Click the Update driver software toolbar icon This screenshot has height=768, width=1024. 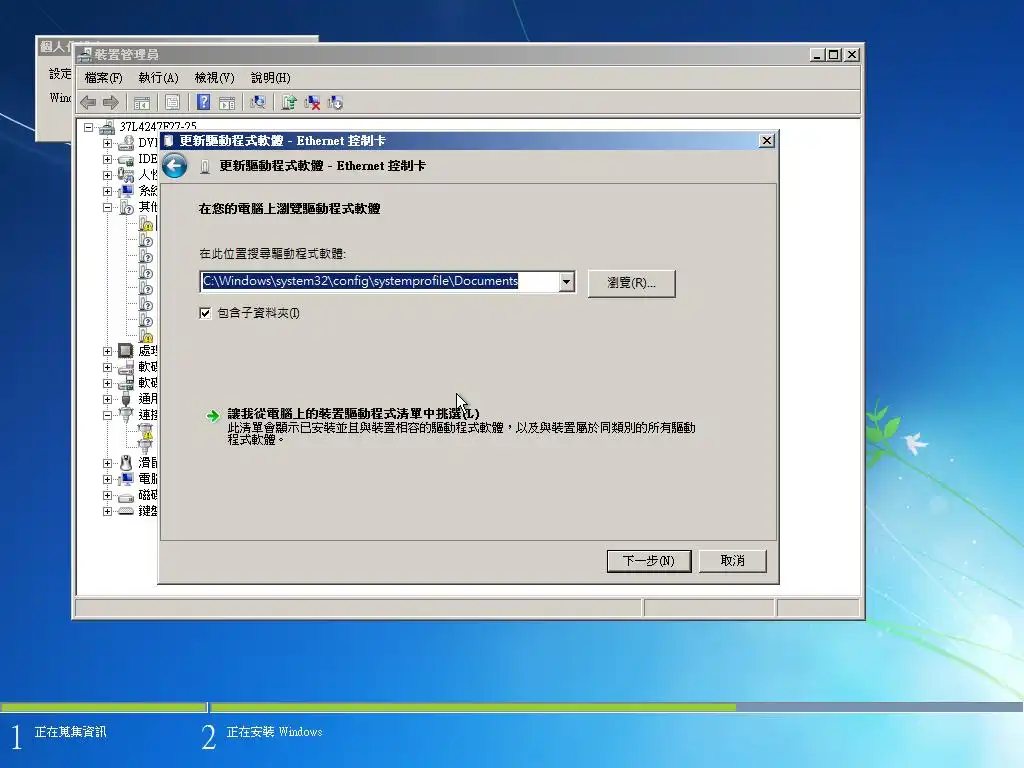tap(289, 103)
